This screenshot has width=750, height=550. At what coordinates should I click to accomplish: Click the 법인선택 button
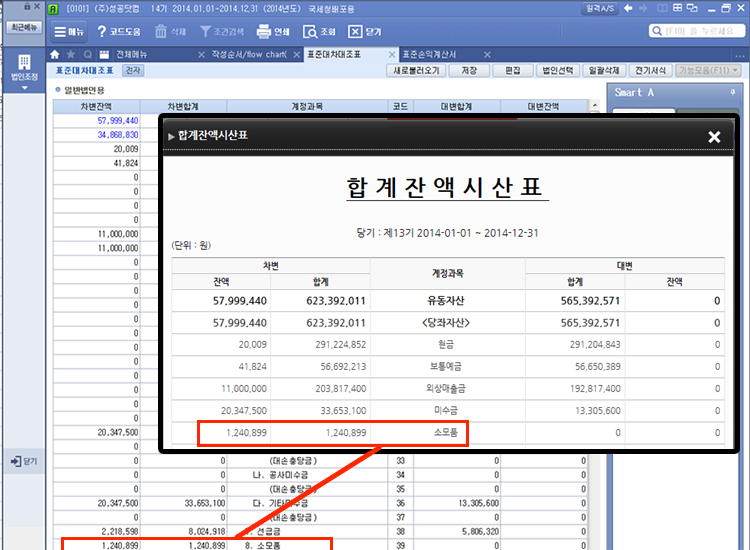pyautogui.click(x=557, y=70)
